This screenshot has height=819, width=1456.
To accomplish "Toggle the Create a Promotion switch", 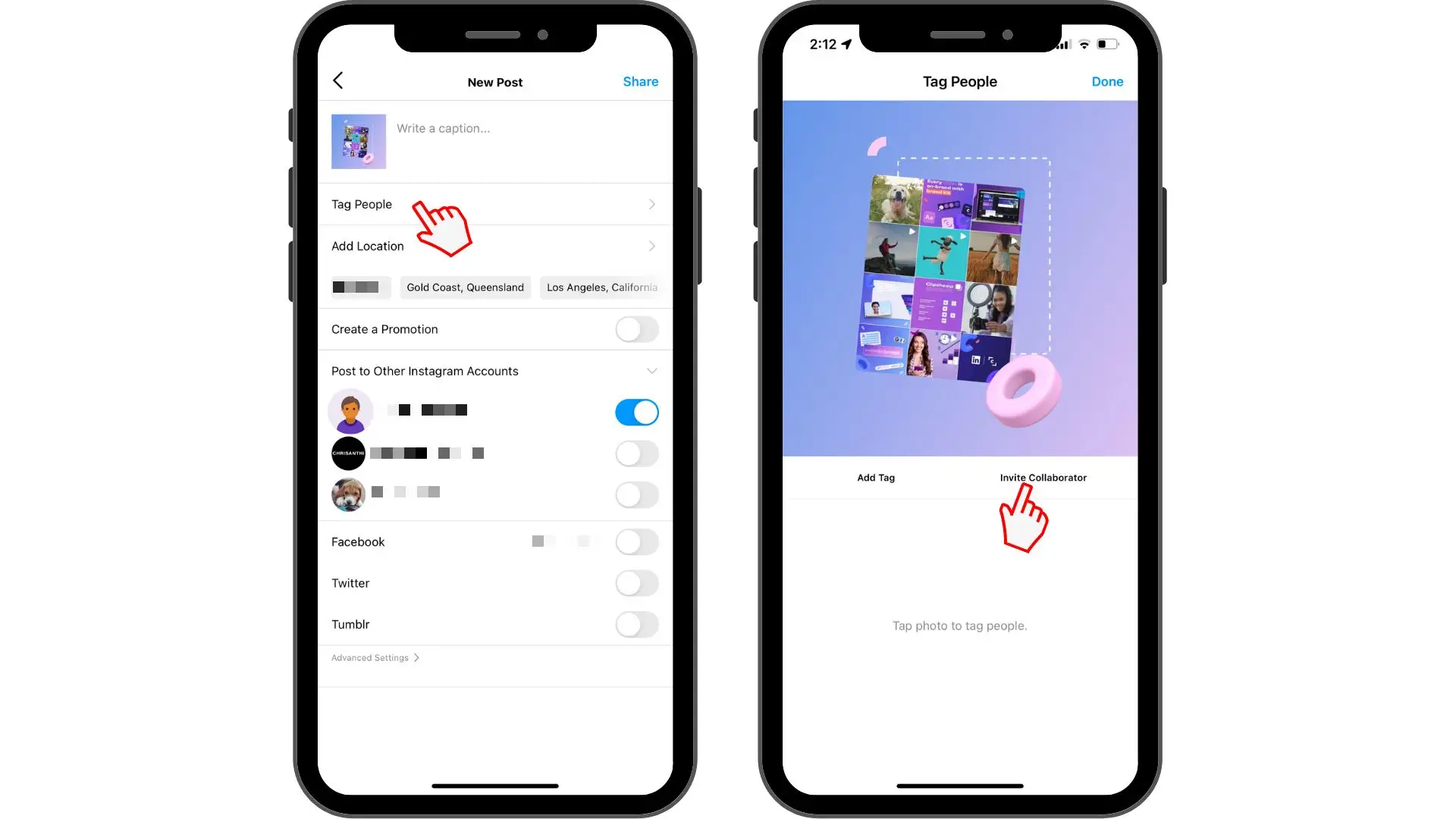I will (636, 328).
